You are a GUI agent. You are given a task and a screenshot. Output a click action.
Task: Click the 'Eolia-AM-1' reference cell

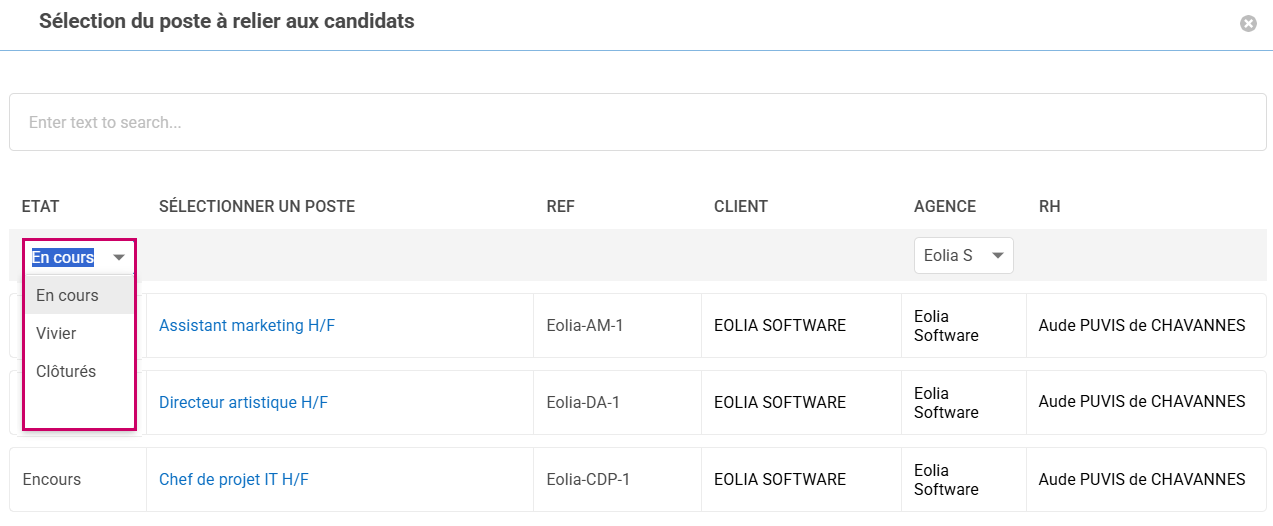584,325
